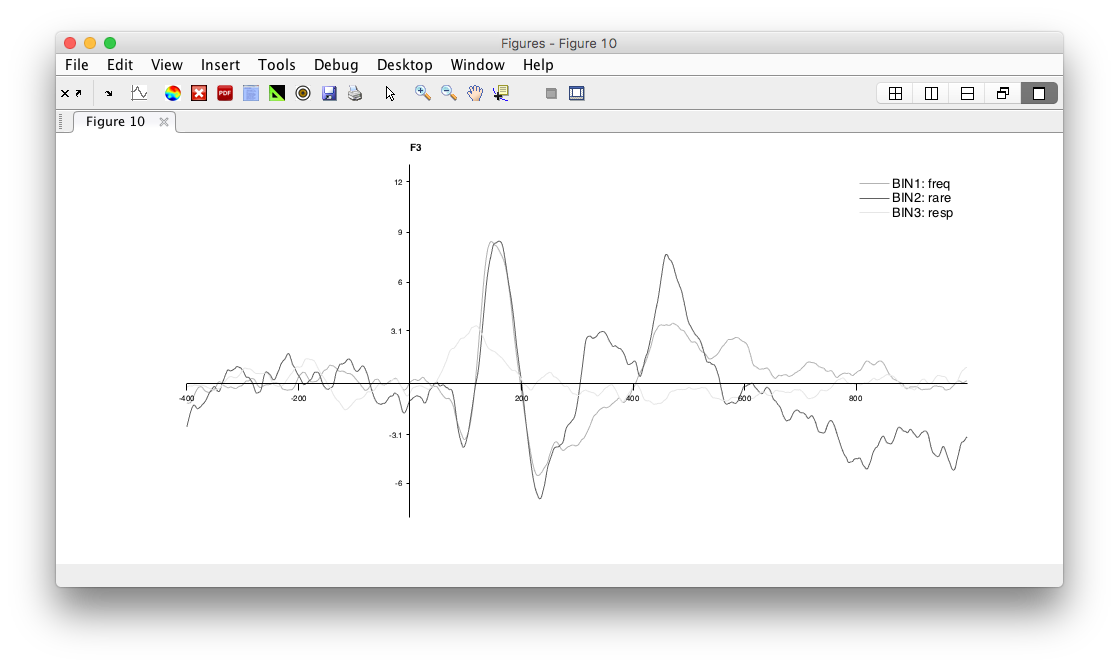Enable the Data Cursor tool
Screen dimensions: 1119x667
point(501,92)
